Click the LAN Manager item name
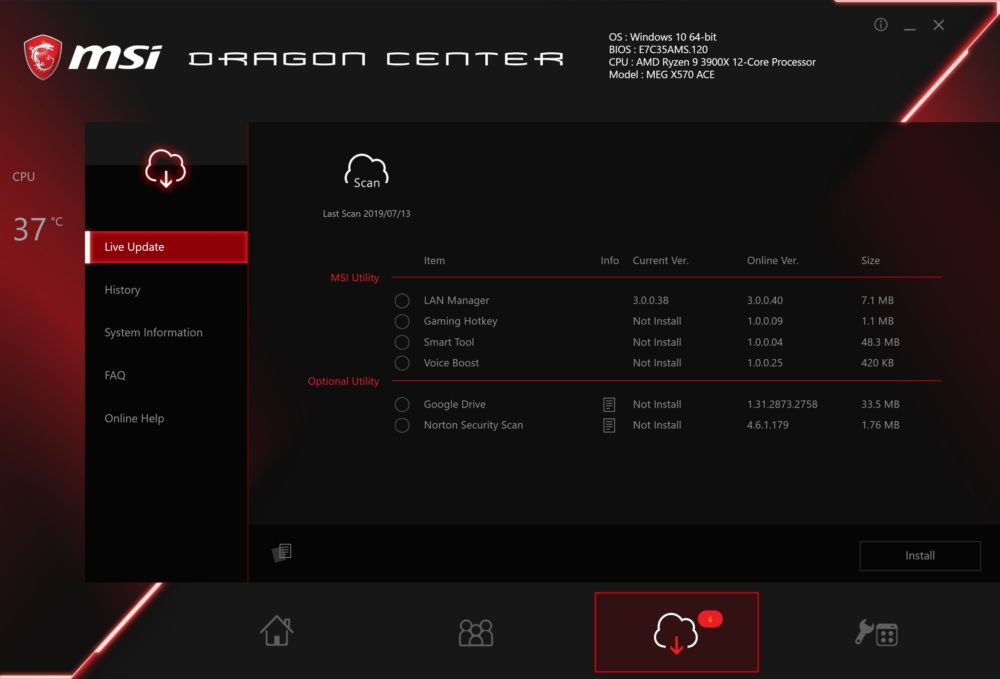 tap(456, 300)
